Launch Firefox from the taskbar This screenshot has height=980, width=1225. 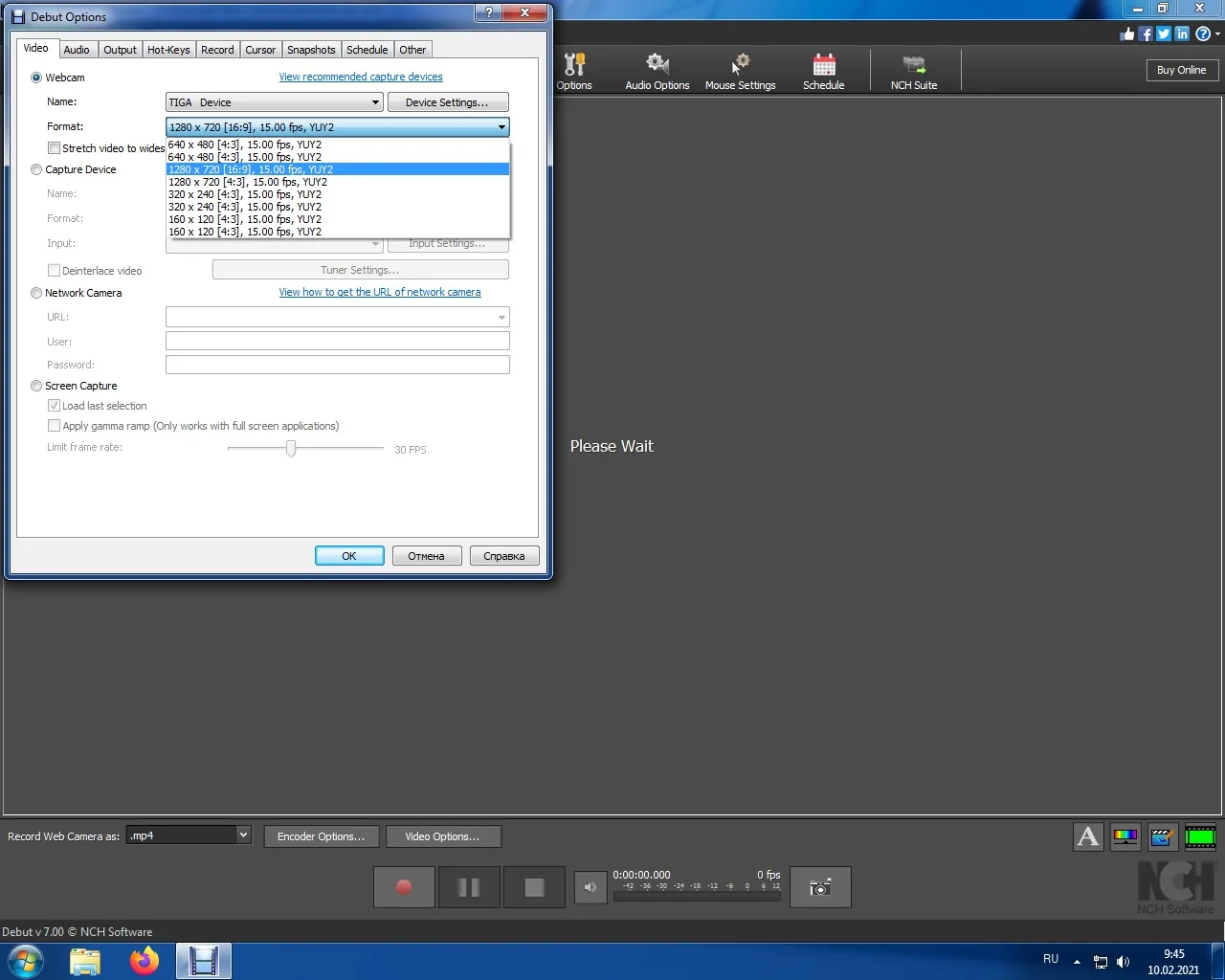tap(145, 961)
